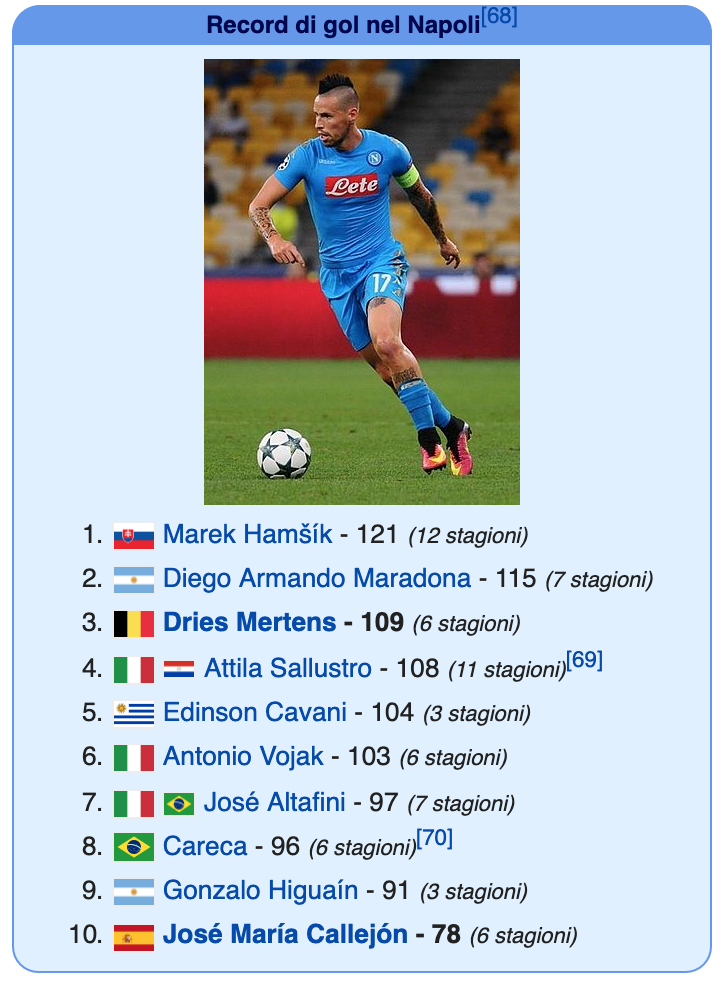The width and height of the screenshot is (724, 986).
Task: Click the Paraguay flag before Attila Sallustro
Action: [x=179, y=669]
